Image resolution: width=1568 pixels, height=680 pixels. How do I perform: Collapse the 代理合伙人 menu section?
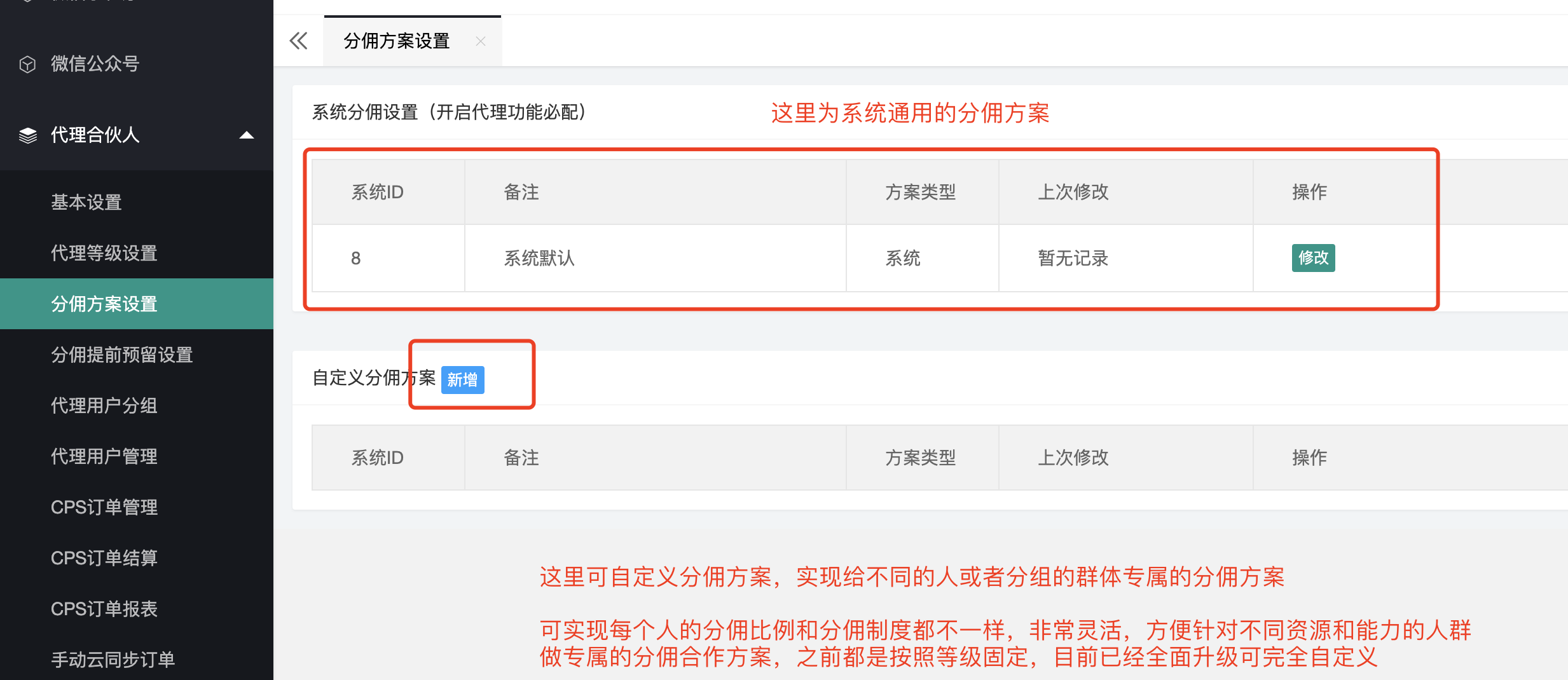pyautogui.click(x=247, y=135)
